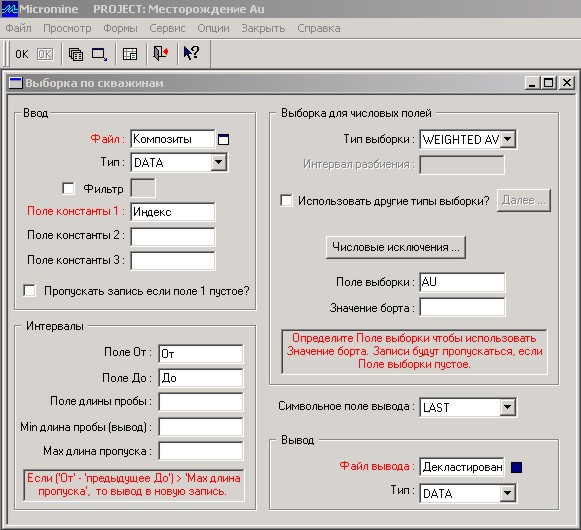Click the Поле длины пробы field
Viewport: 581px width, 530px height.
201,402
